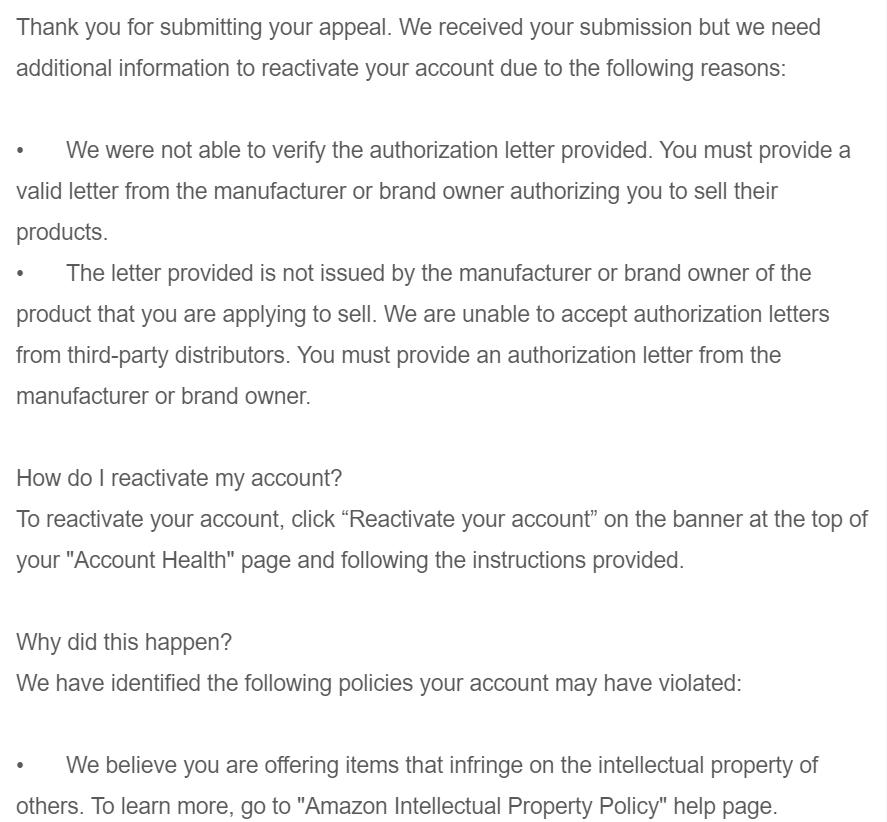Click the single word "products." line
The image size is (887, 822).
62,233
